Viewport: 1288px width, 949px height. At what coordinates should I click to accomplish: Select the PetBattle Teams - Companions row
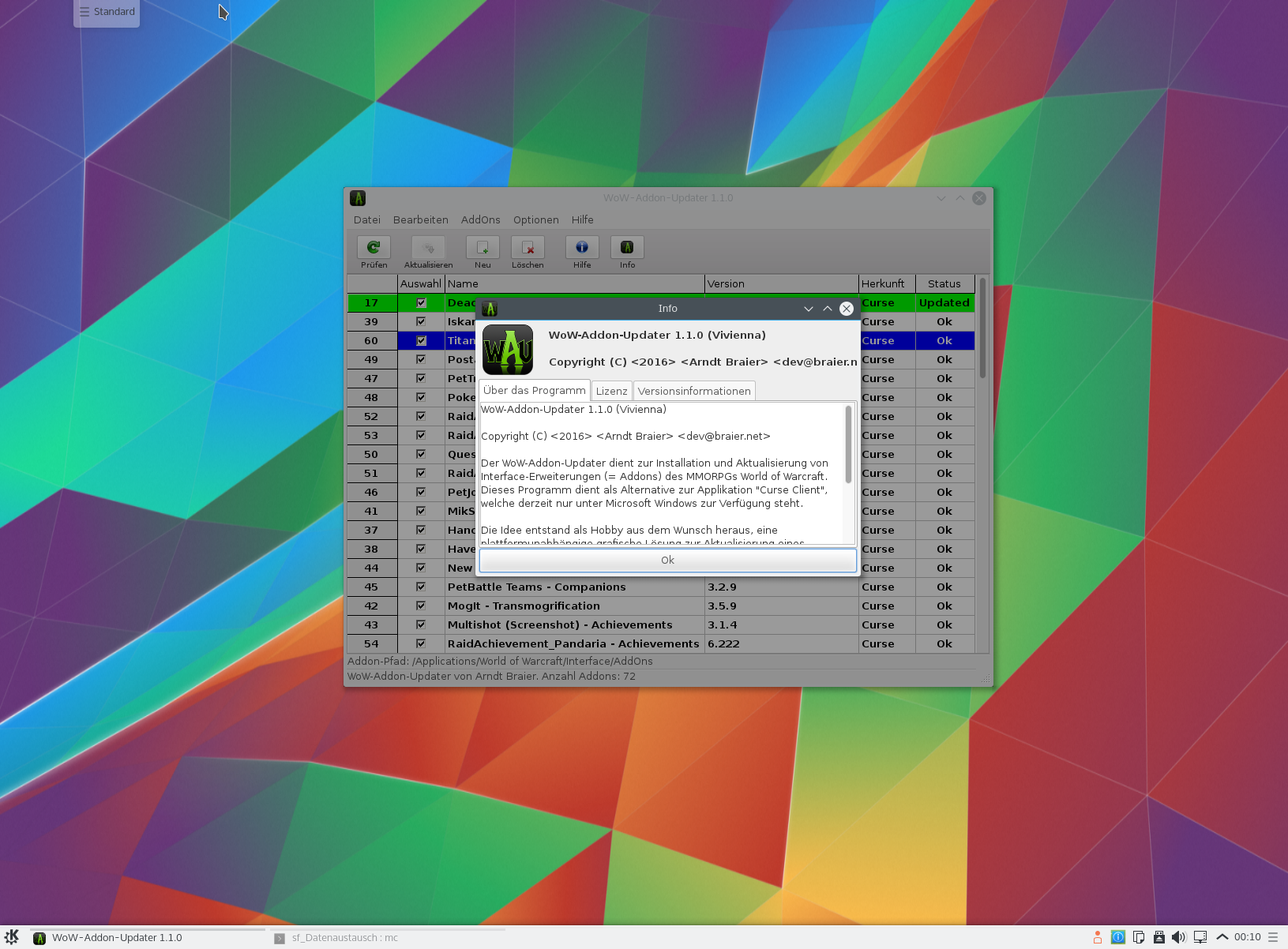(x=661, y=587)
